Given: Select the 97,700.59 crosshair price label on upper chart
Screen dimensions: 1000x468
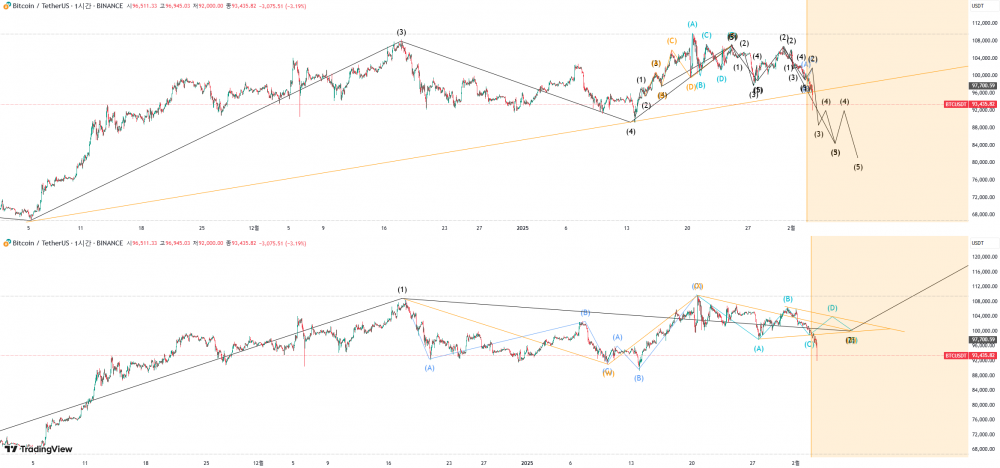Looking at the screenshot, I should pyautogui.click(x=981, y=86).
